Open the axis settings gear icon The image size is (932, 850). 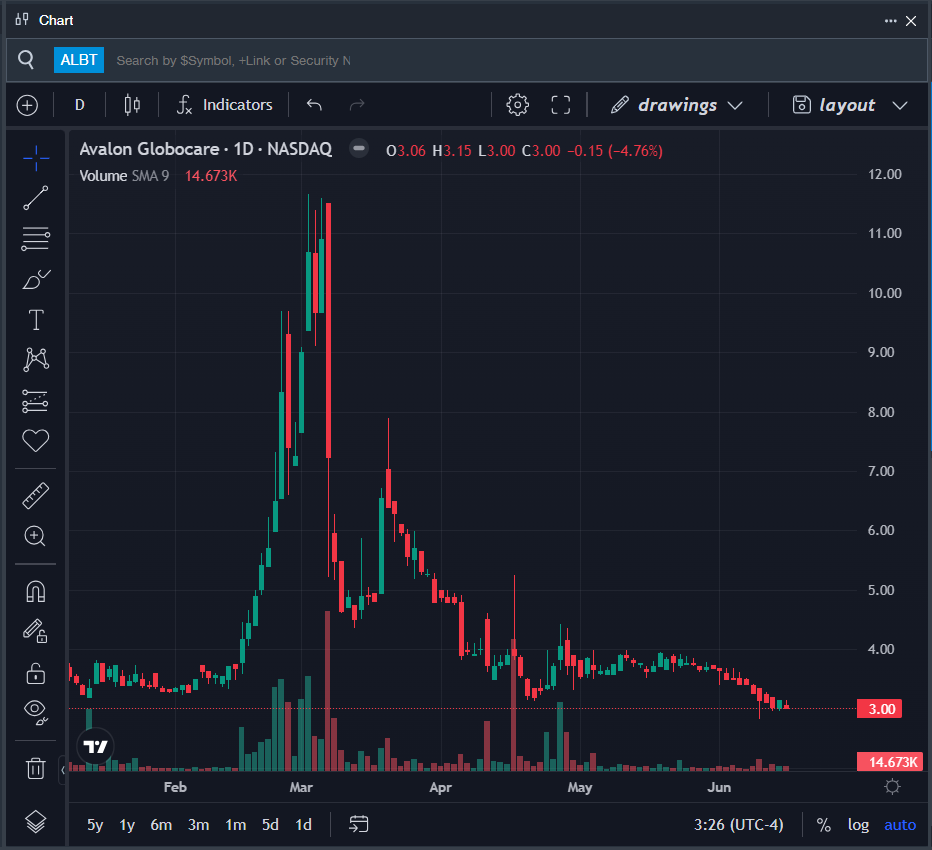(x=892, y=787)
